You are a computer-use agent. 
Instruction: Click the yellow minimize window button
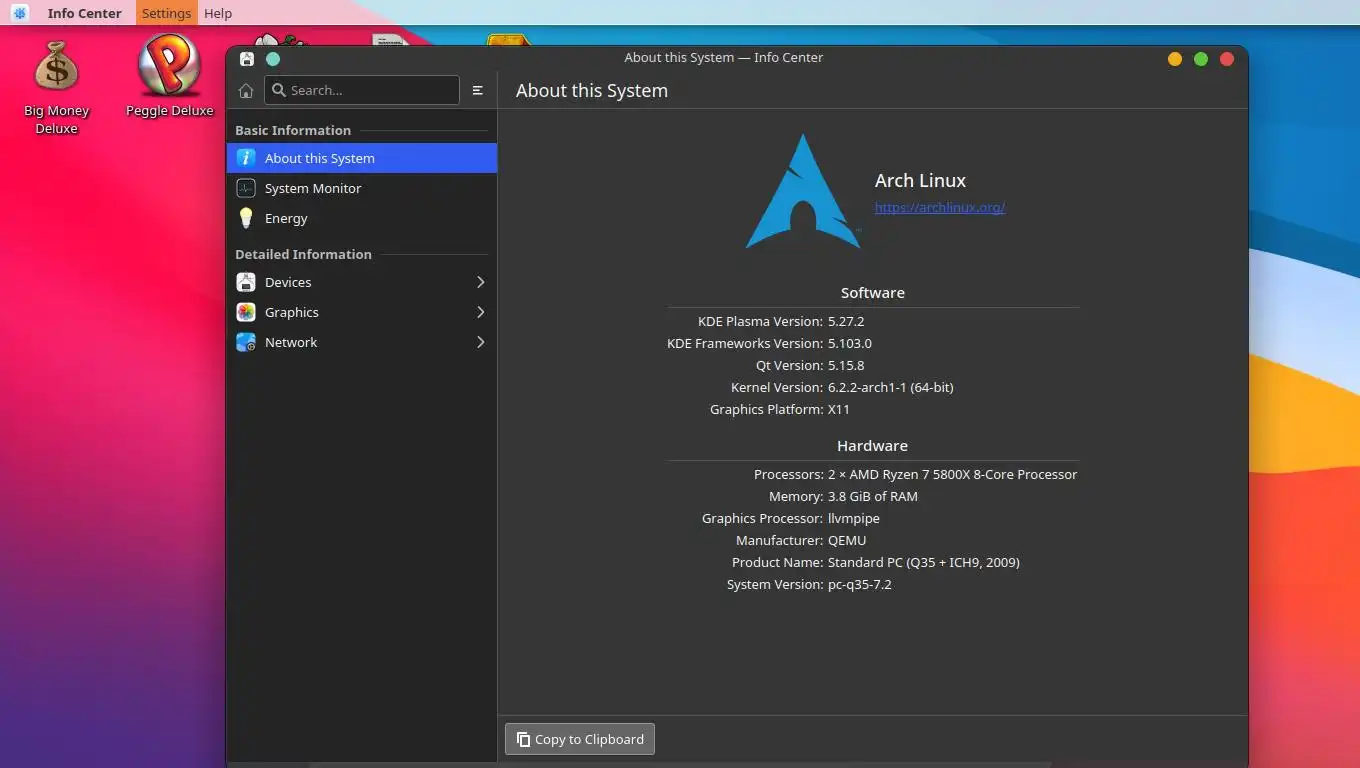[1175, 59]
